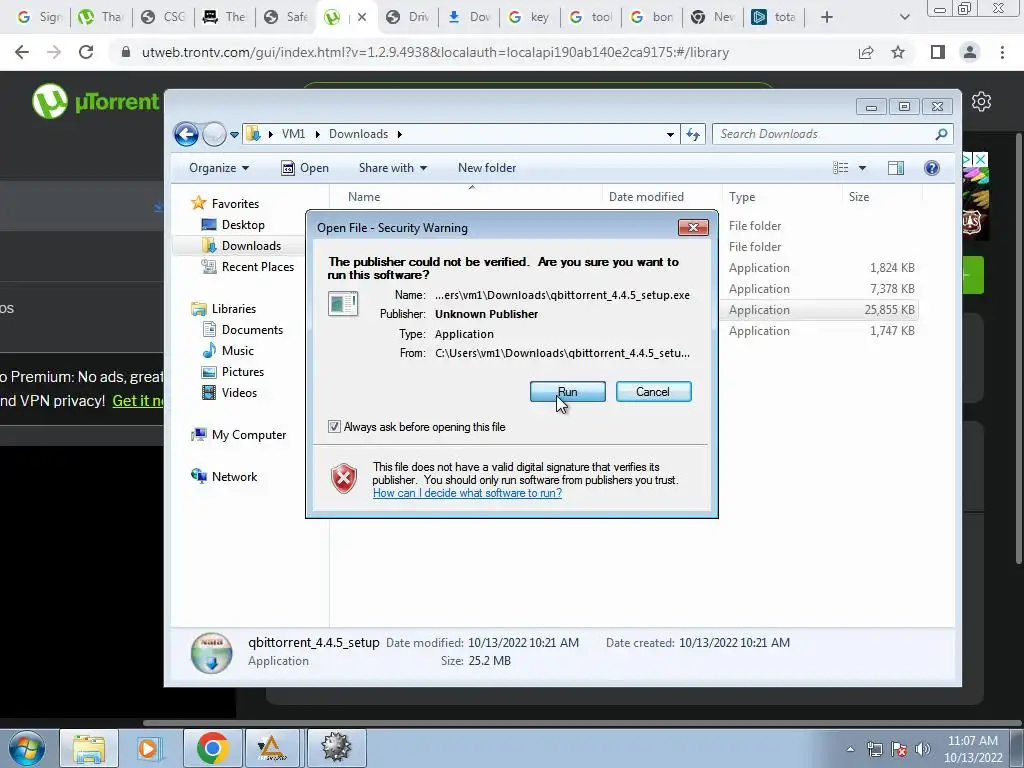The height and width of the screenshot is (768, 1024).
Task: Share this page icon in Chrome
Action: pyautogui.click(x=866, y=52)
